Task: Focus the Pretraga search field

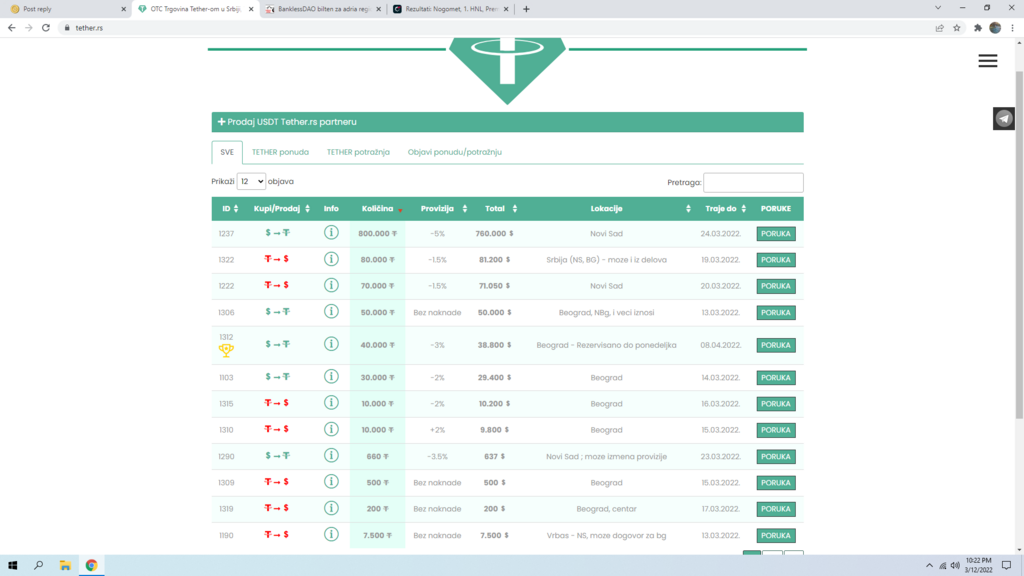Action: pos(753,182)
